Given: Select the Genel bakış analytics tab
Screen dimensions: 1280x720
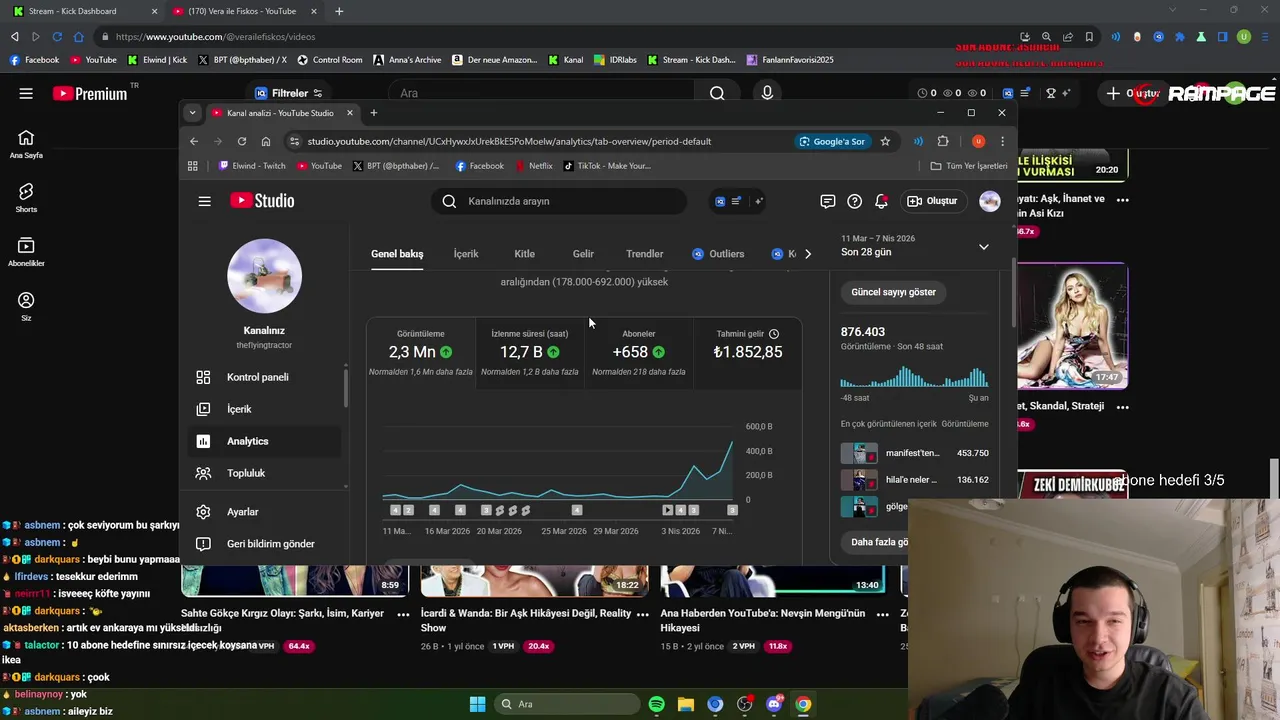Looking at the screenshot, I should [x=397, y=254].
